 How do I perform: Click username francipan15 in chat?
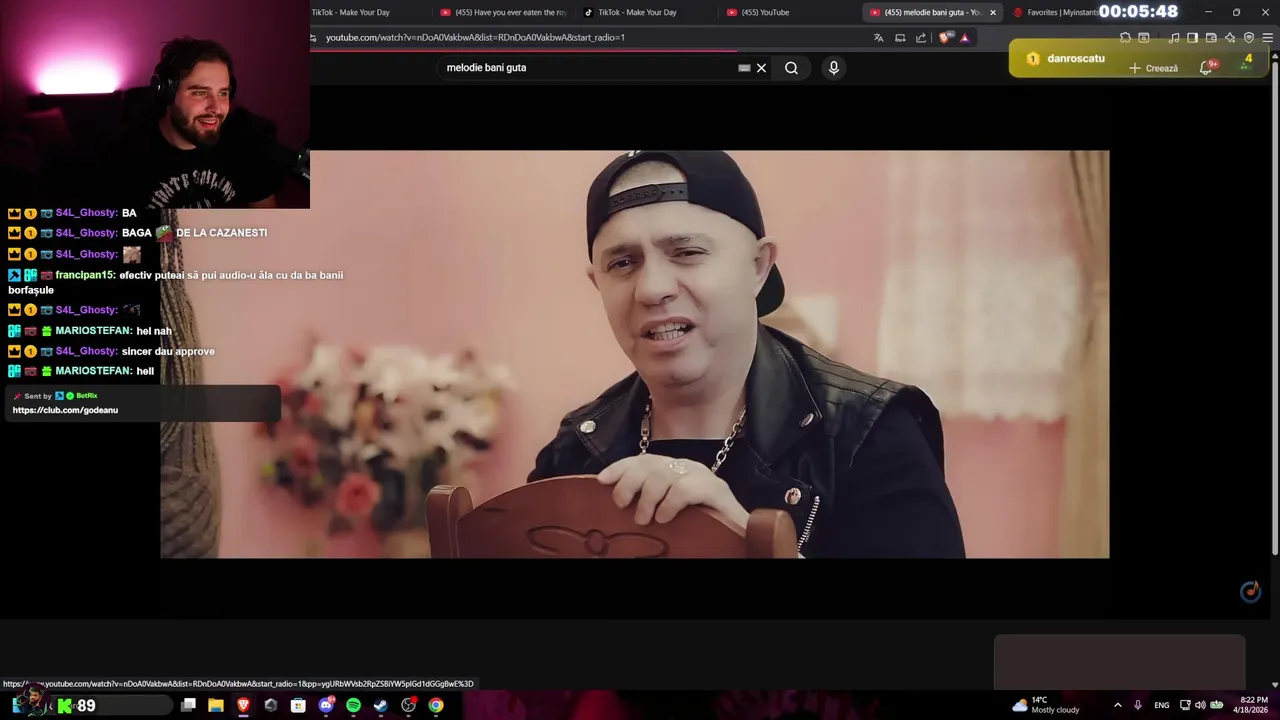(x=85, y=275)
